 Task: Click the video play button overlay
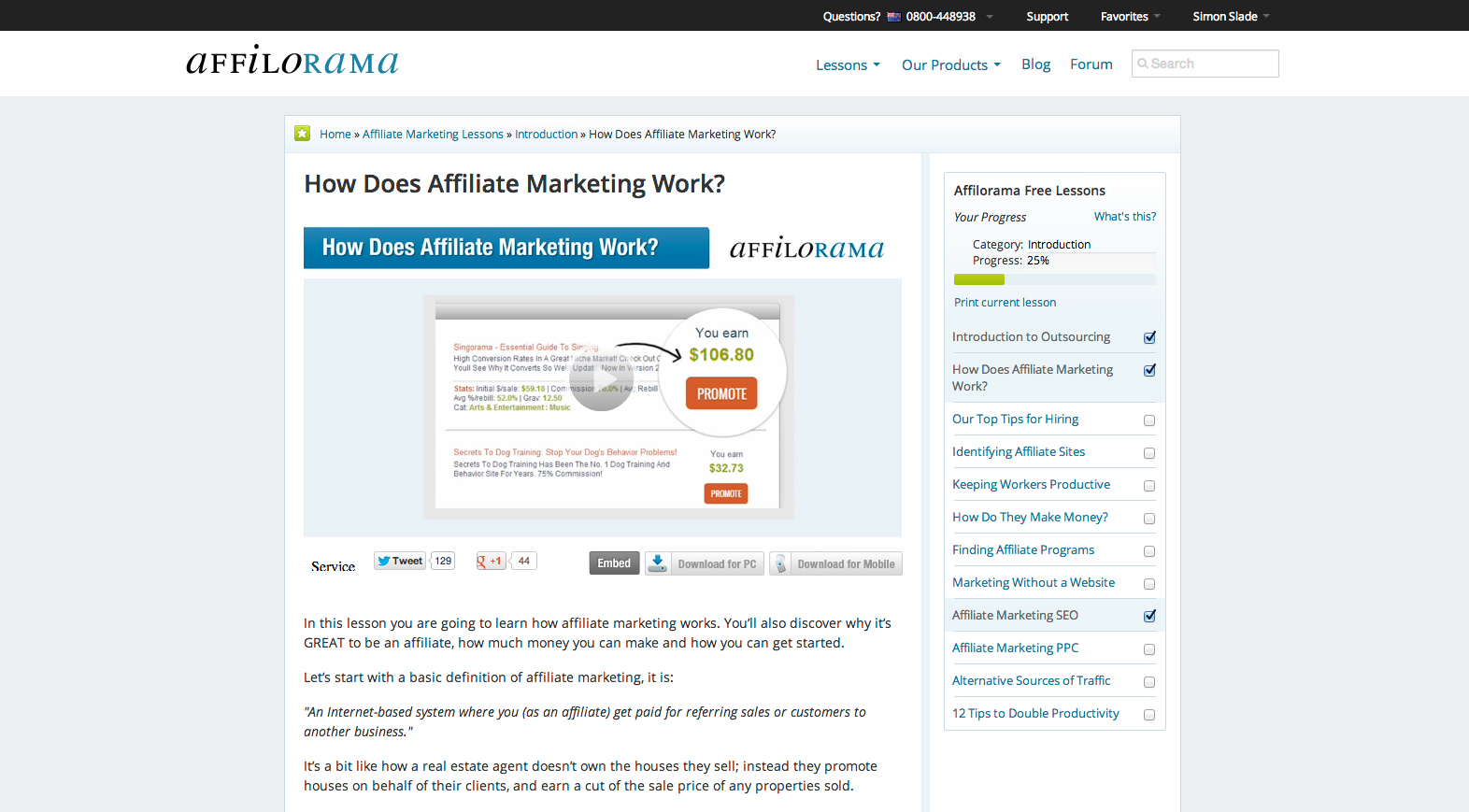coord(601,380)
